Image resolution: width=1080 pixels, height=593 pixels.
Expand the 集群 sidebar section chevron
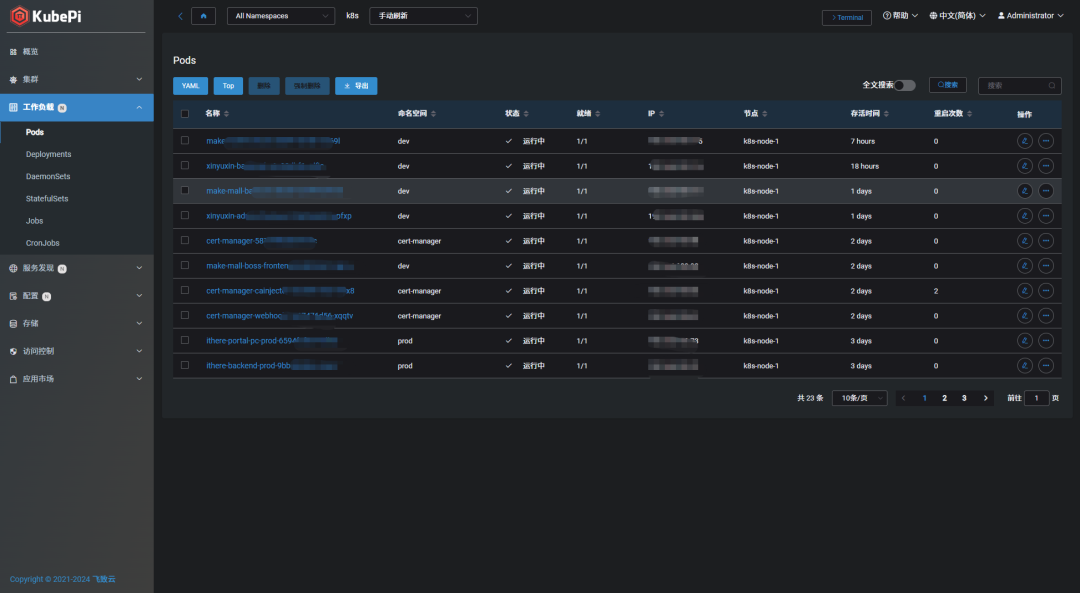pyautogui.click(x=139, y=79)
